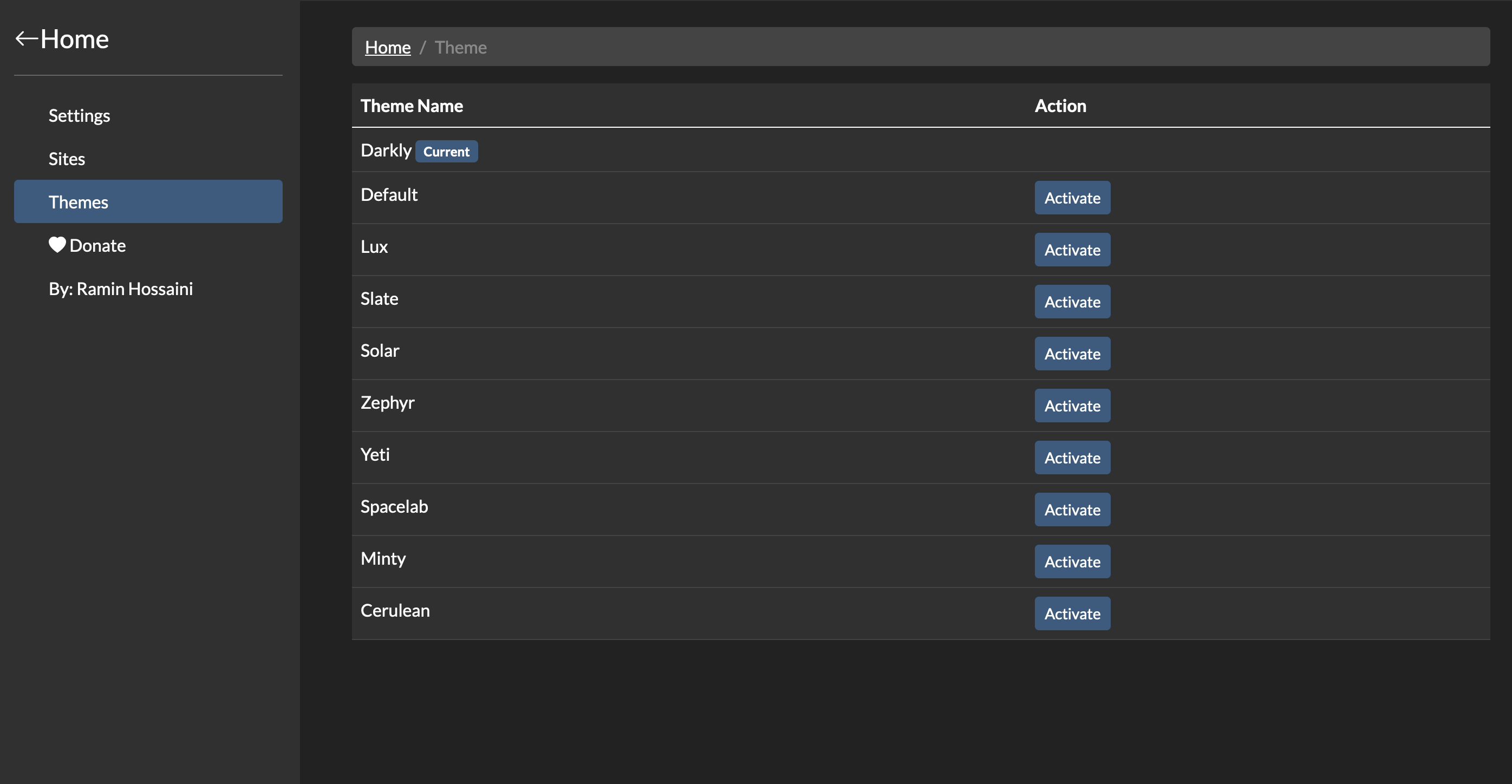Click the Darkly theme name
The image size is (1512, 784).
(x=386, y=150)
